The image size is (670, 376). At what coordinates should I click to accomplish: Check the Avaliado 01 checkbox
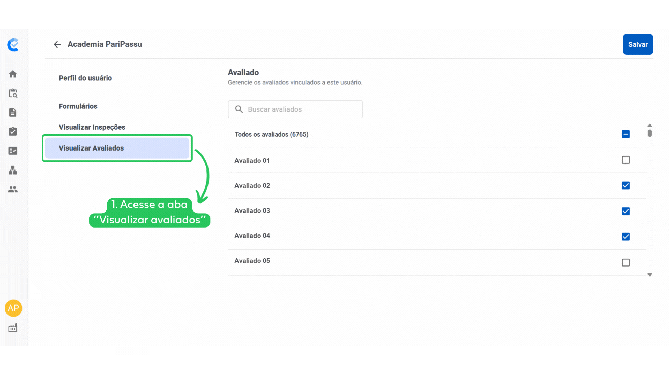click(x=626, y=160)
